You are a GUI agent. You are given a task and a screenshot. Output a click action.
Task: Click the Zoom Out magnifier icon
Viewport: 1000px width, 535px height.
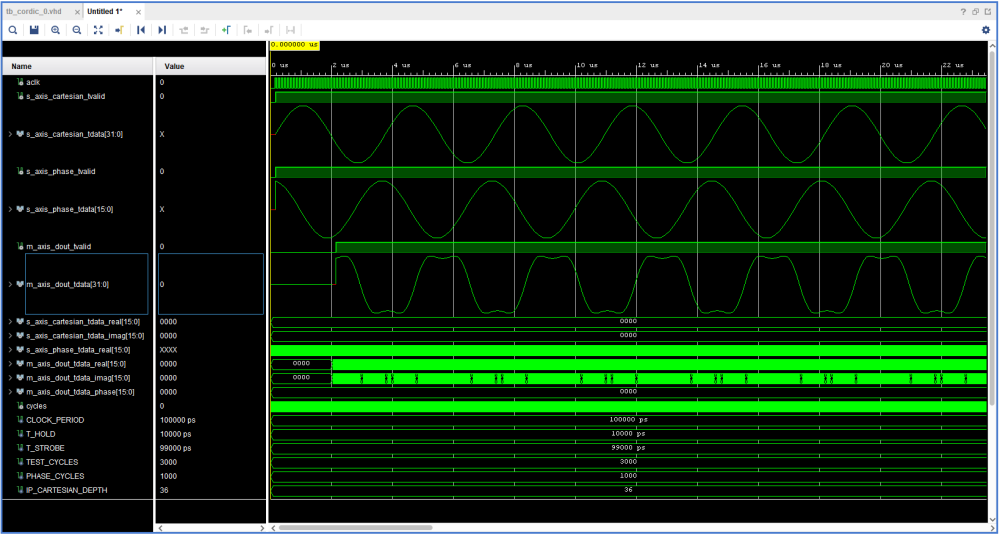pyautogui.click(x=76, y=30)
